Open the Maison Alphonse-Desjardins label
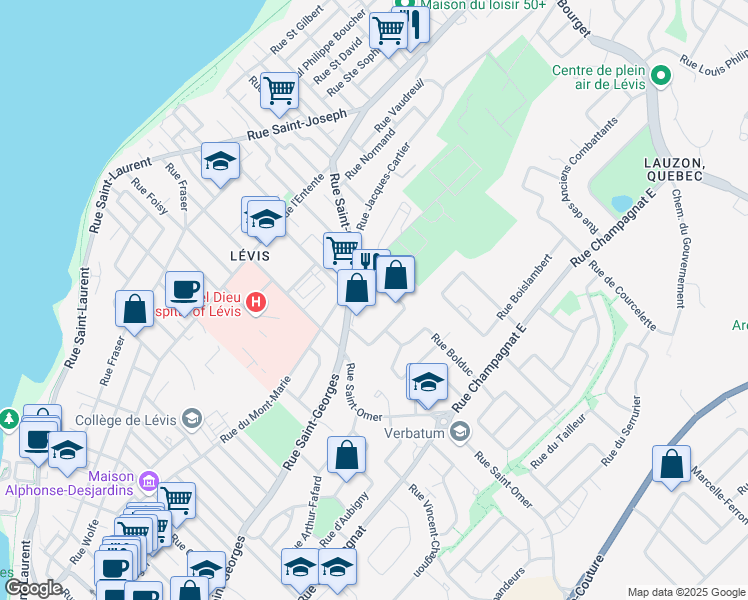 70,483
